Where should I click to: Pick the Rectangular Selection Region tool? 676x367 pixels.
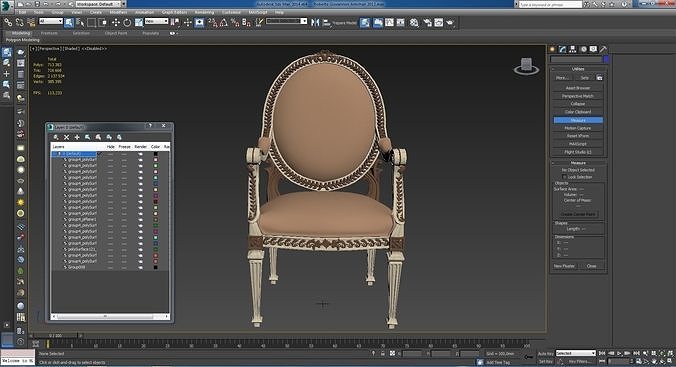[x=91, y=22]
